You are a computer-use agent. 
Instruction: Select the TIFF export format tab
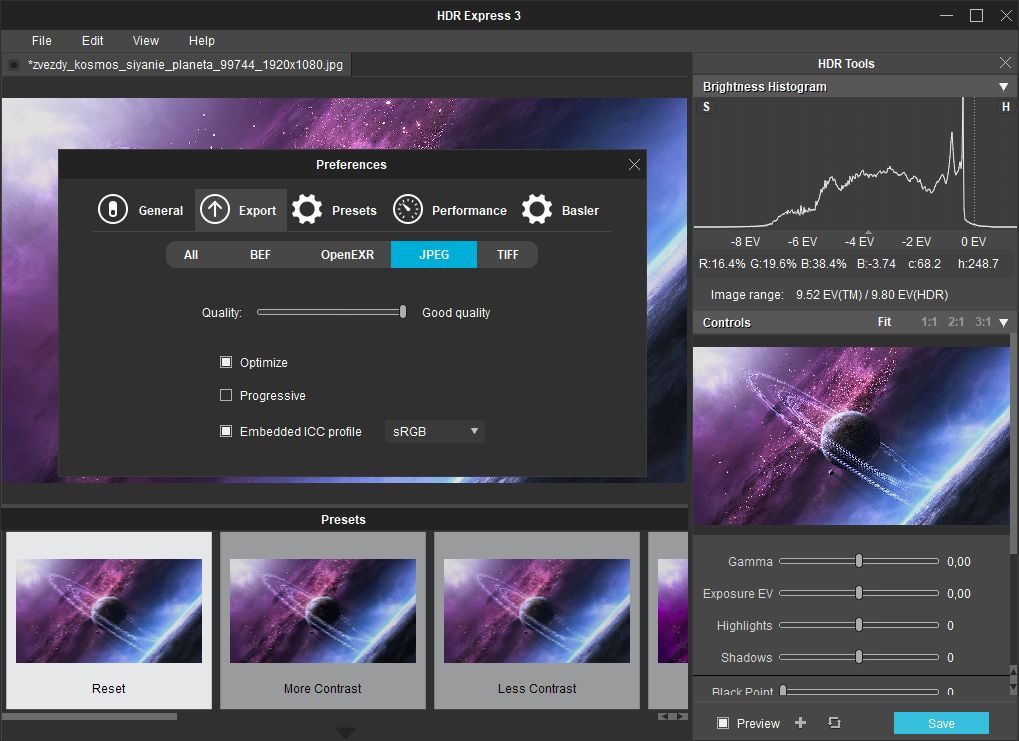coord(508,255)
